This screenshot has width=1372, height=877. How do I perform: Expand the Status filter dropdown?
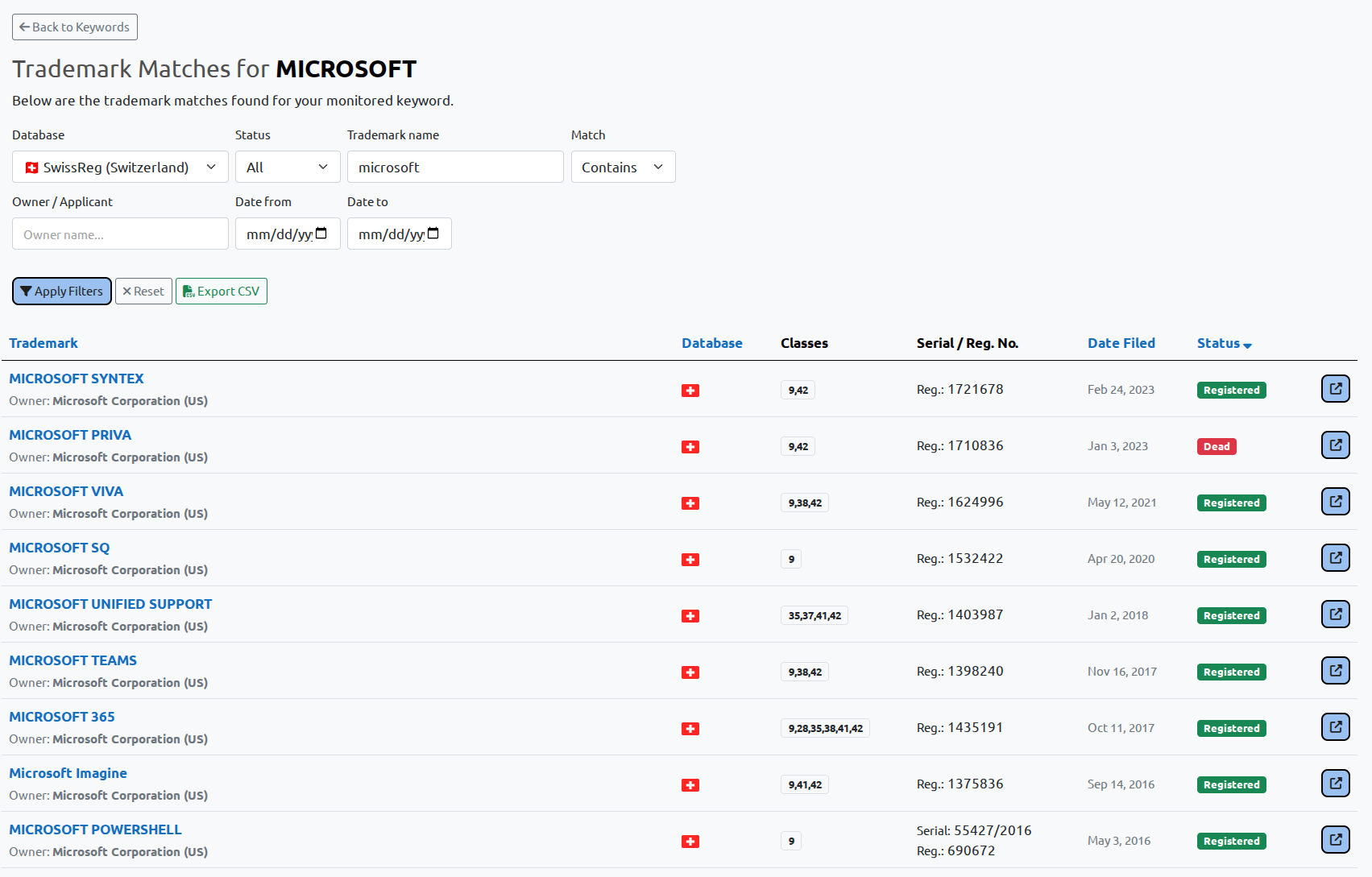point(287,167)
